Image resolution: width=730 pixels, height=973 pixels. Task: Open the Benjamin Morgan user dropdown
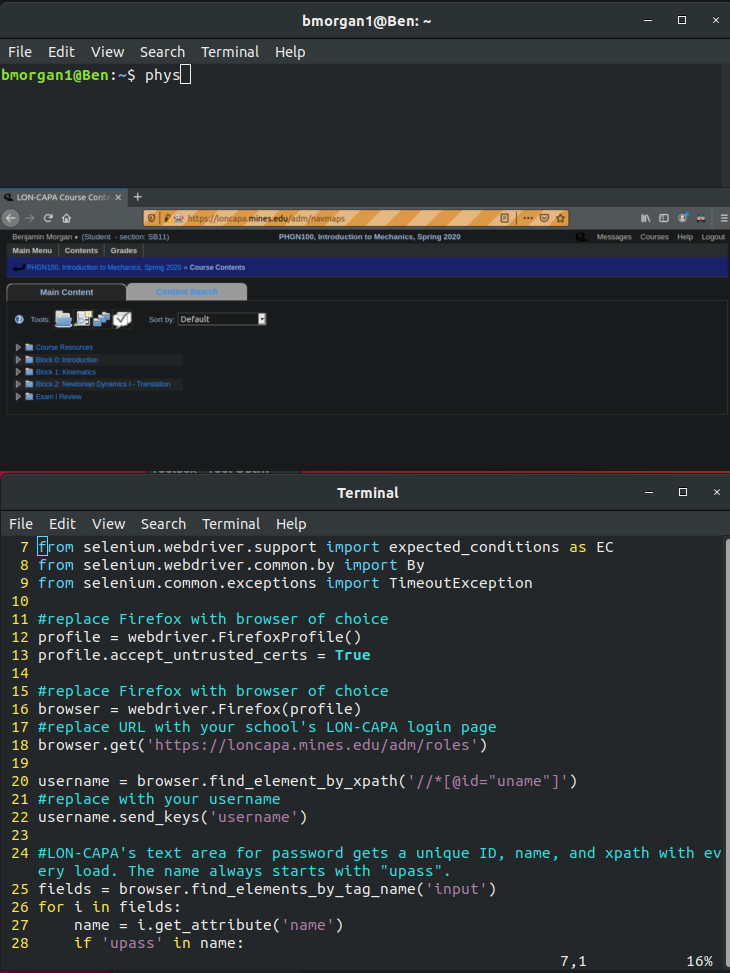[45, 237]
